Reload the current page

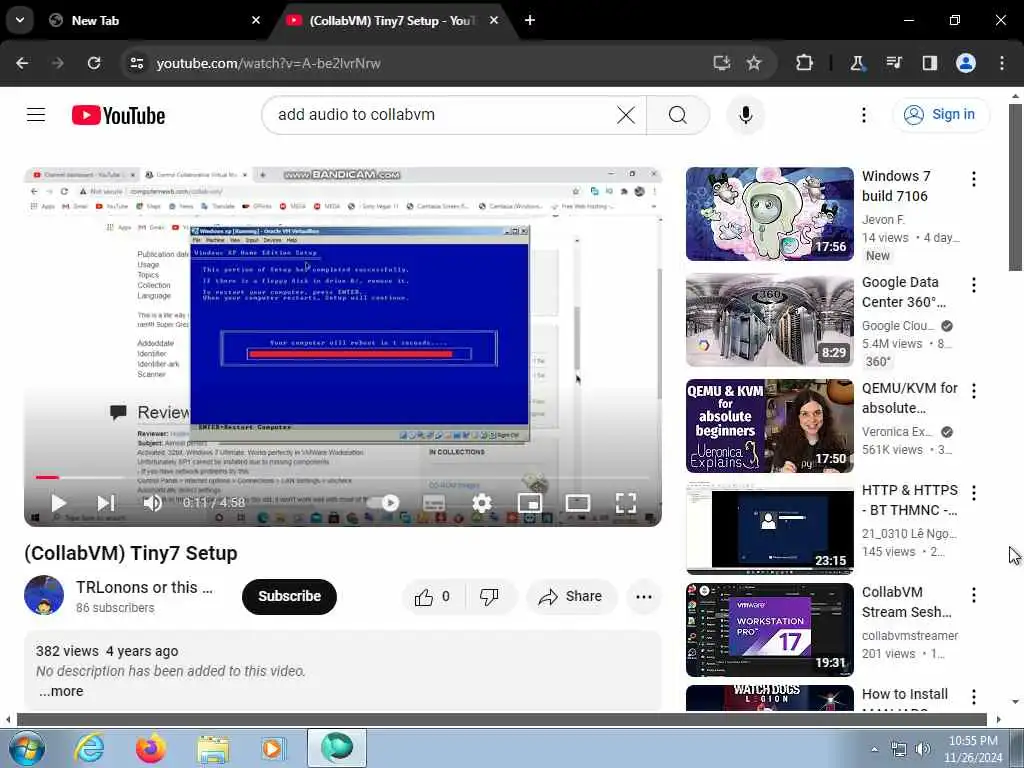(94, 63)
